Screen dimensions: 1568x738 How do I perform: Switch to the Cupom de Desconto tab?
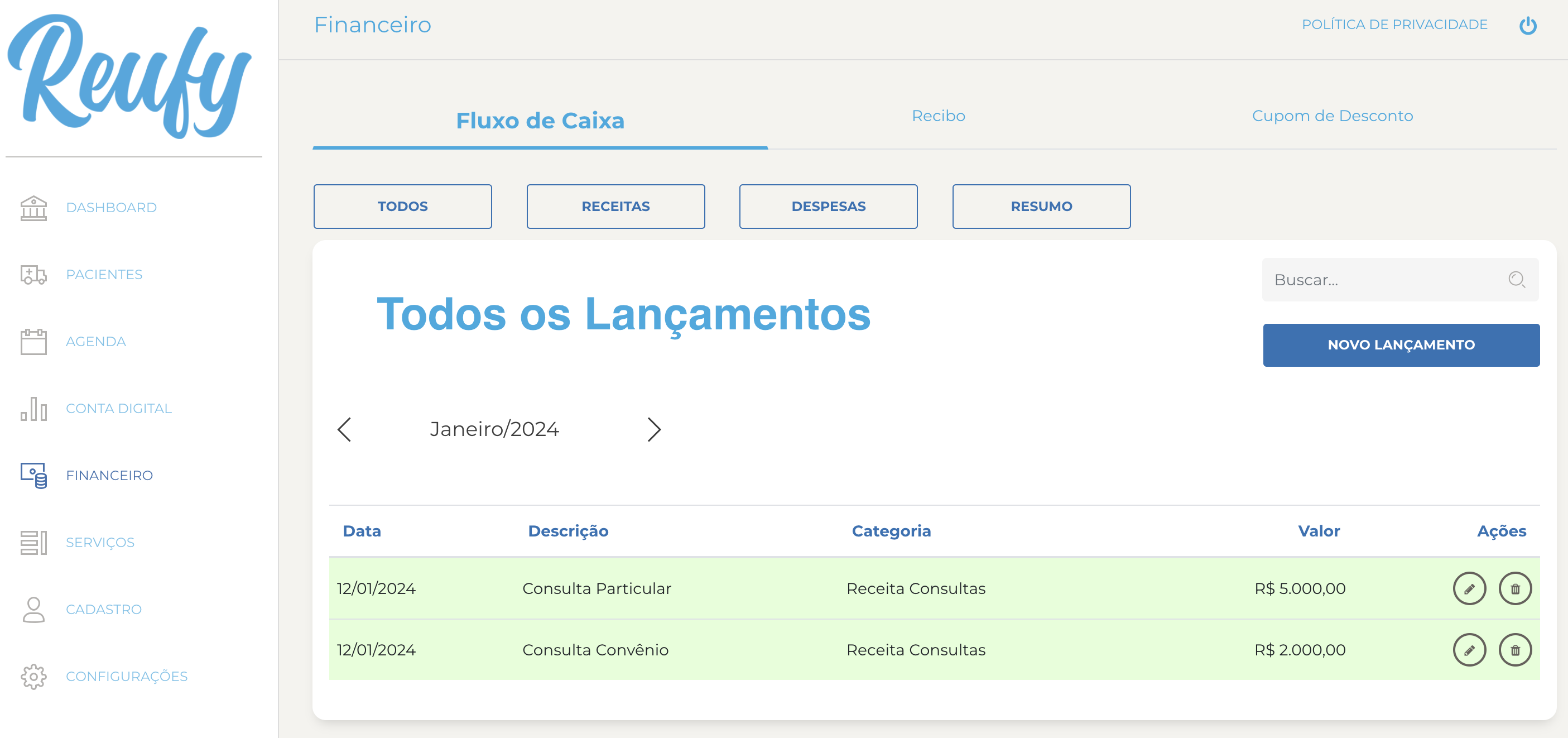point(1332,116)
